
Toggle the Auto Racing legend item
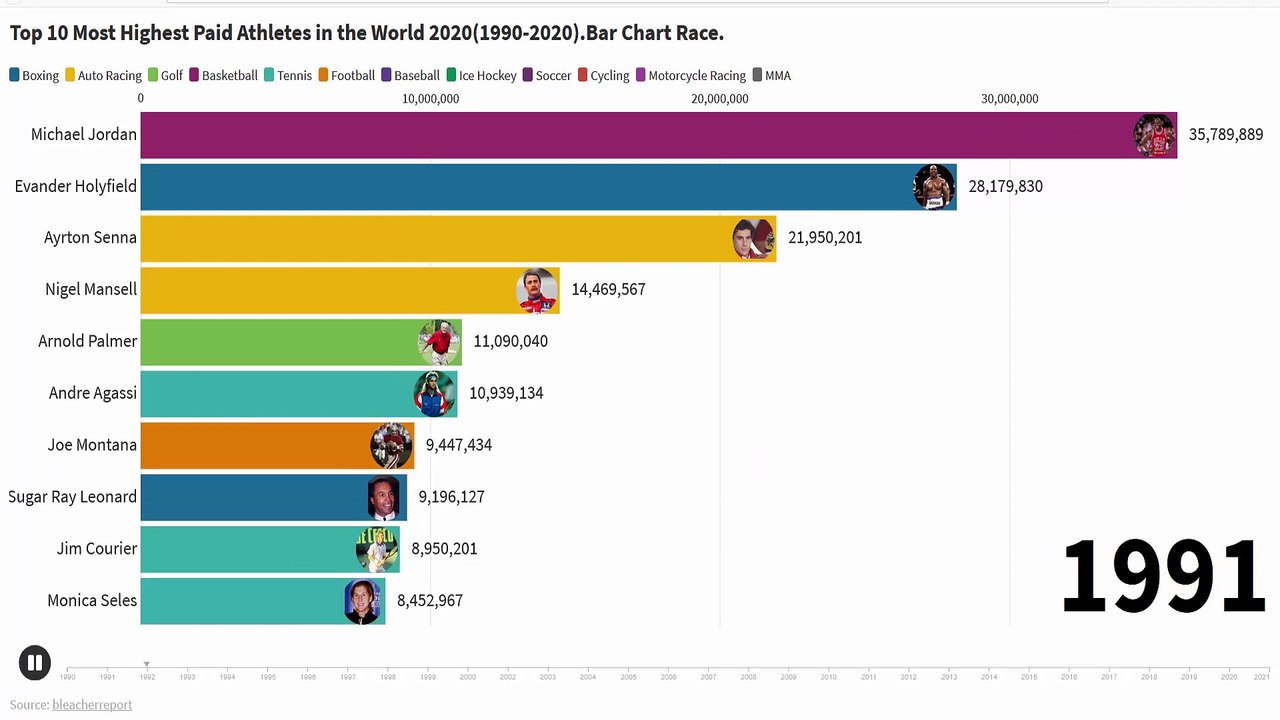tap(103, 75)
